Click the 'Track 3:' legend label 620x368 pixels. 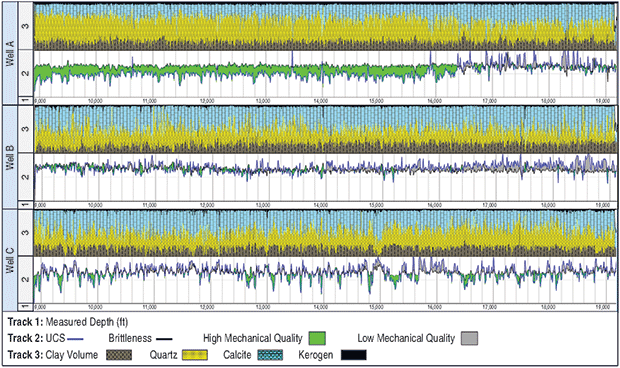click(x=25, y=355)
